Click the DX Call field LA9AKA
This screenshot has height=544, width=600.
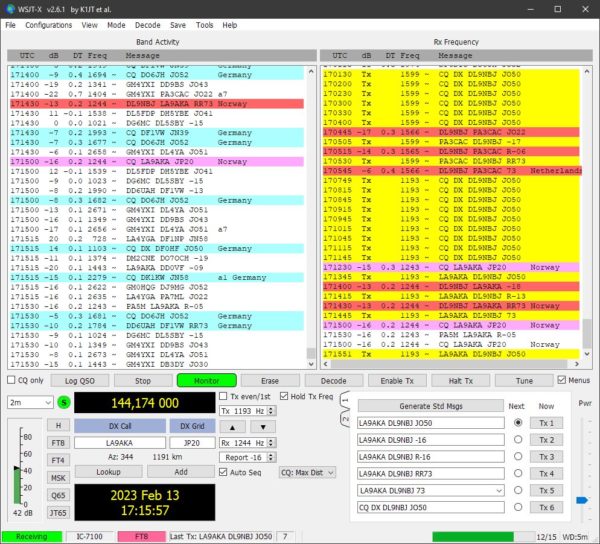(120, 443)
